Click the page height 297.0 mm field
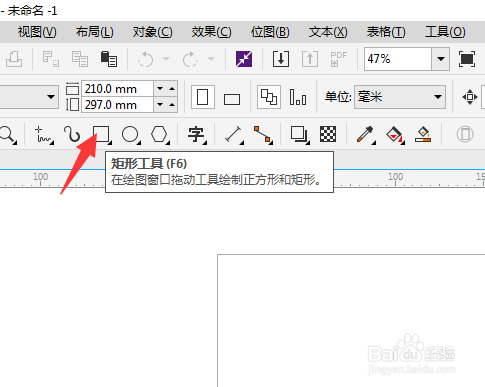 click(118, 105)
